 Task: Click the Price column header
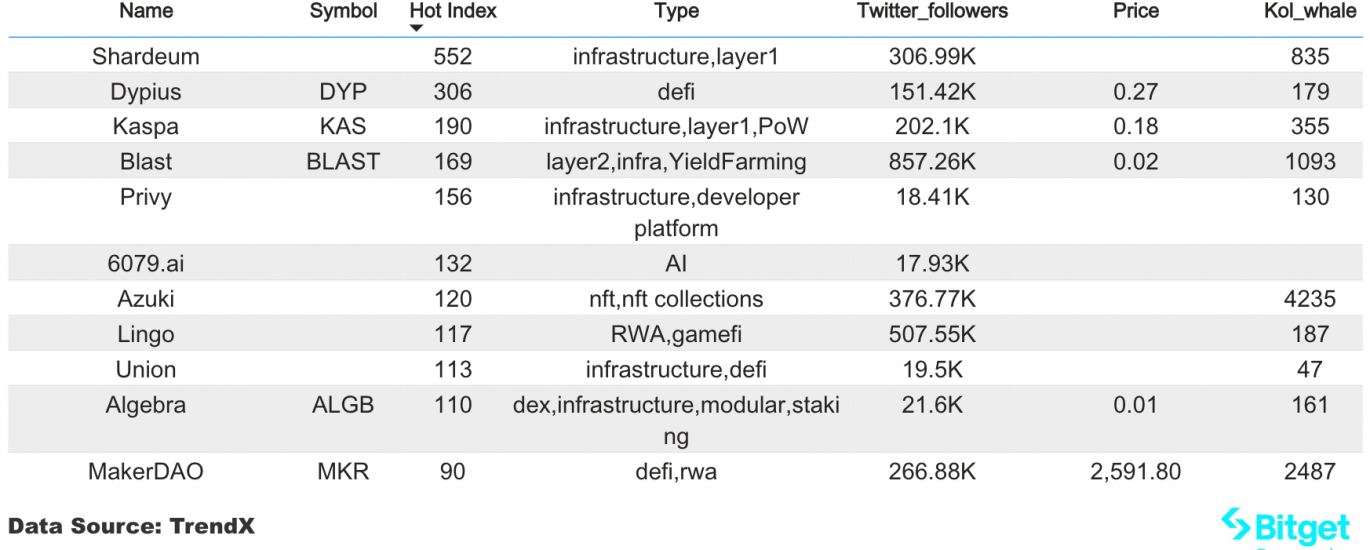[x=1136, y=12]
